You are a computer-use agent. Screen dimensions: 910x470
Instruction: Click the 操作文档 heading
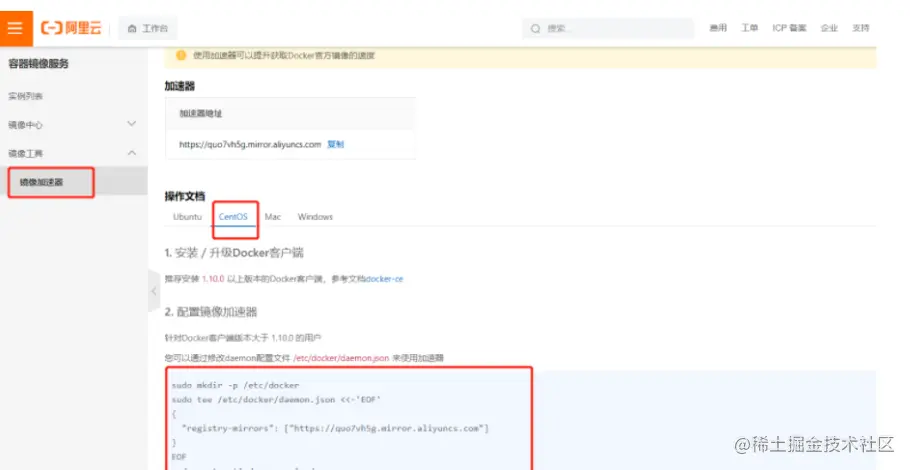pos(185,196)
